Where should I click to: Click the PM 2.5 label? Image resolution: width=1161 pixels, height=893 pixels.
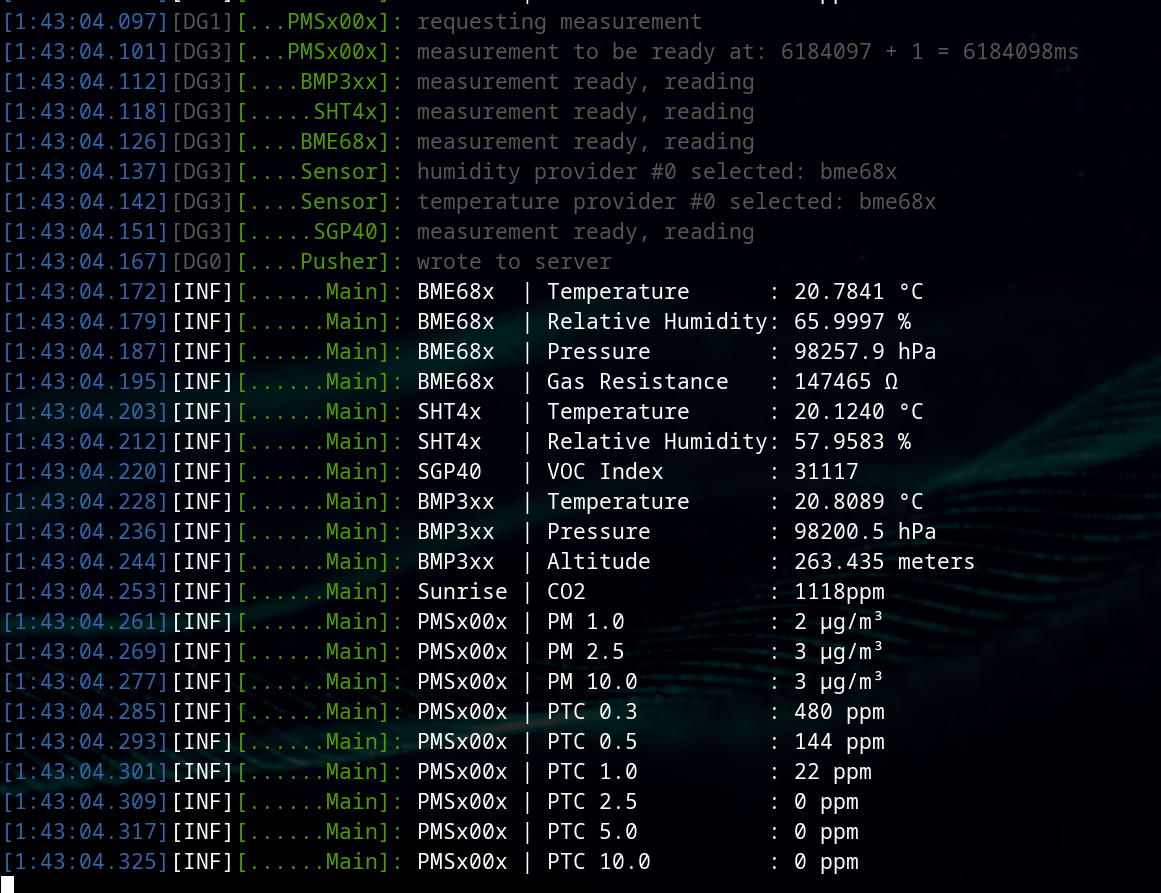(x=586, y=652)
